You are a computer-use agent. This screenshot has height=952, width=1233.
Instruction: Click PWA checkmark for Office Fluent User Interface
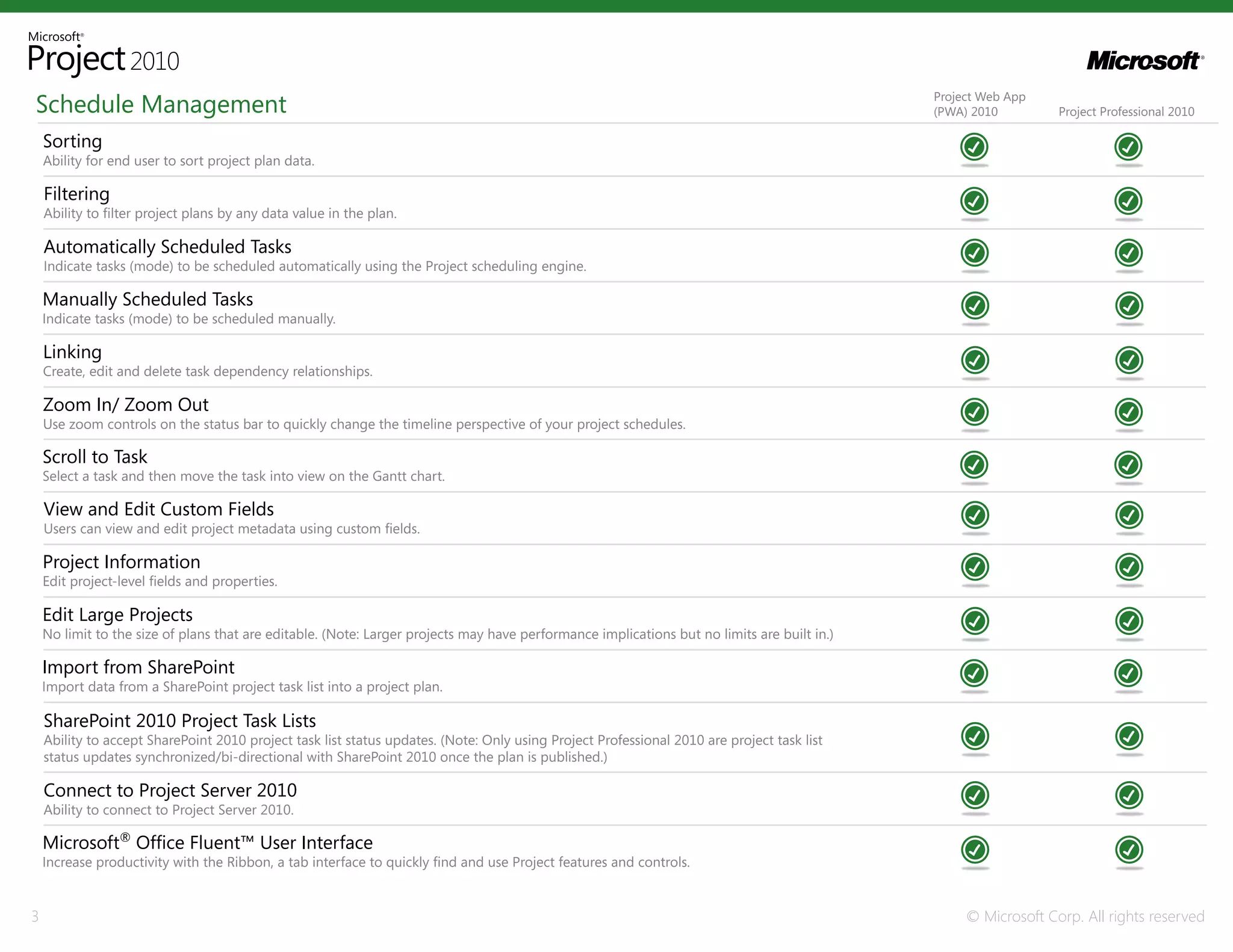(x=975, y=850)
